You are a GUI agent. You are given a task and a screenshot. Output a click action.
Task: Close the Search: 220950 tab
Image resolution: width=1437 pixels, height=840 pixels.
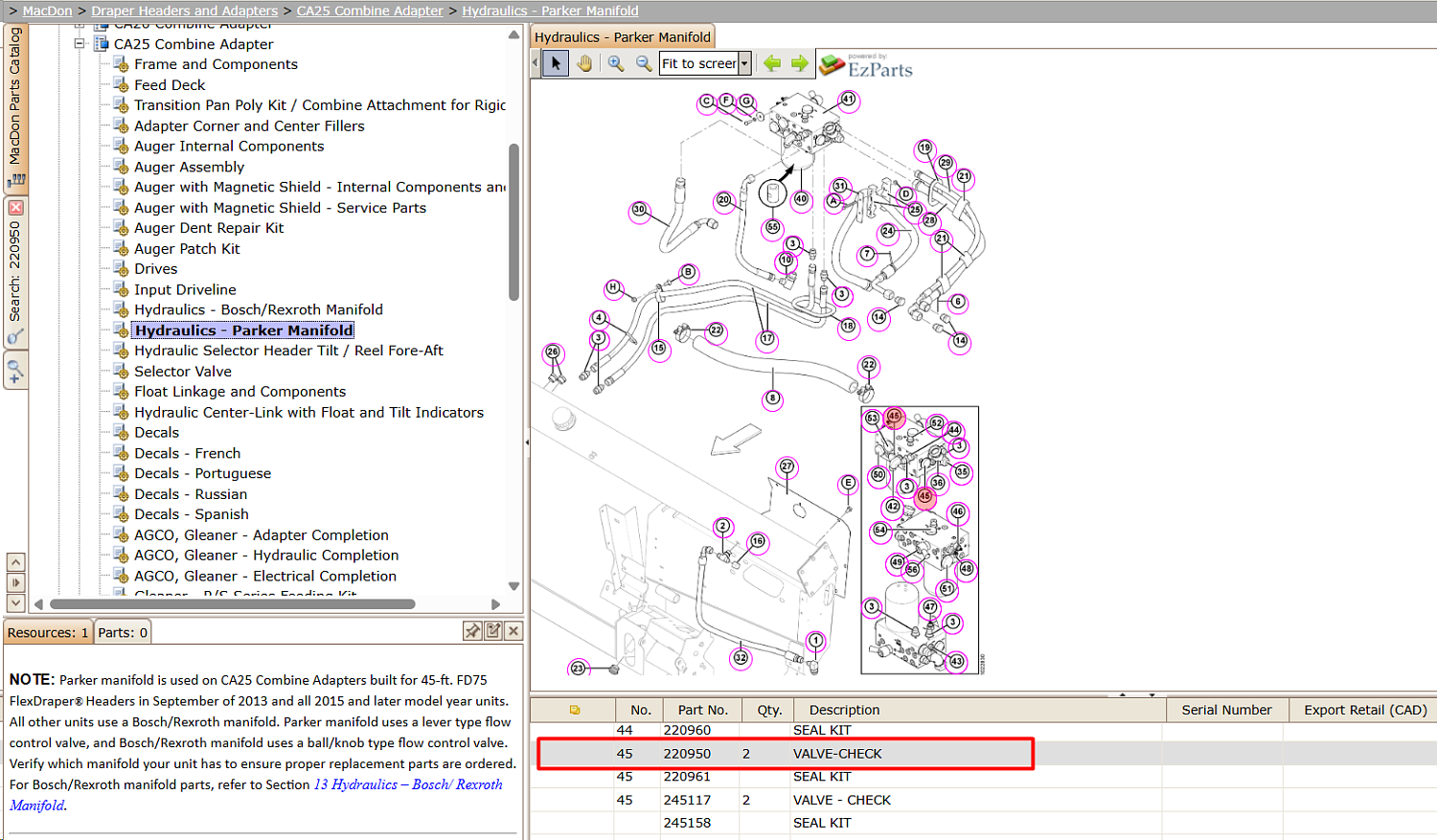15,207
